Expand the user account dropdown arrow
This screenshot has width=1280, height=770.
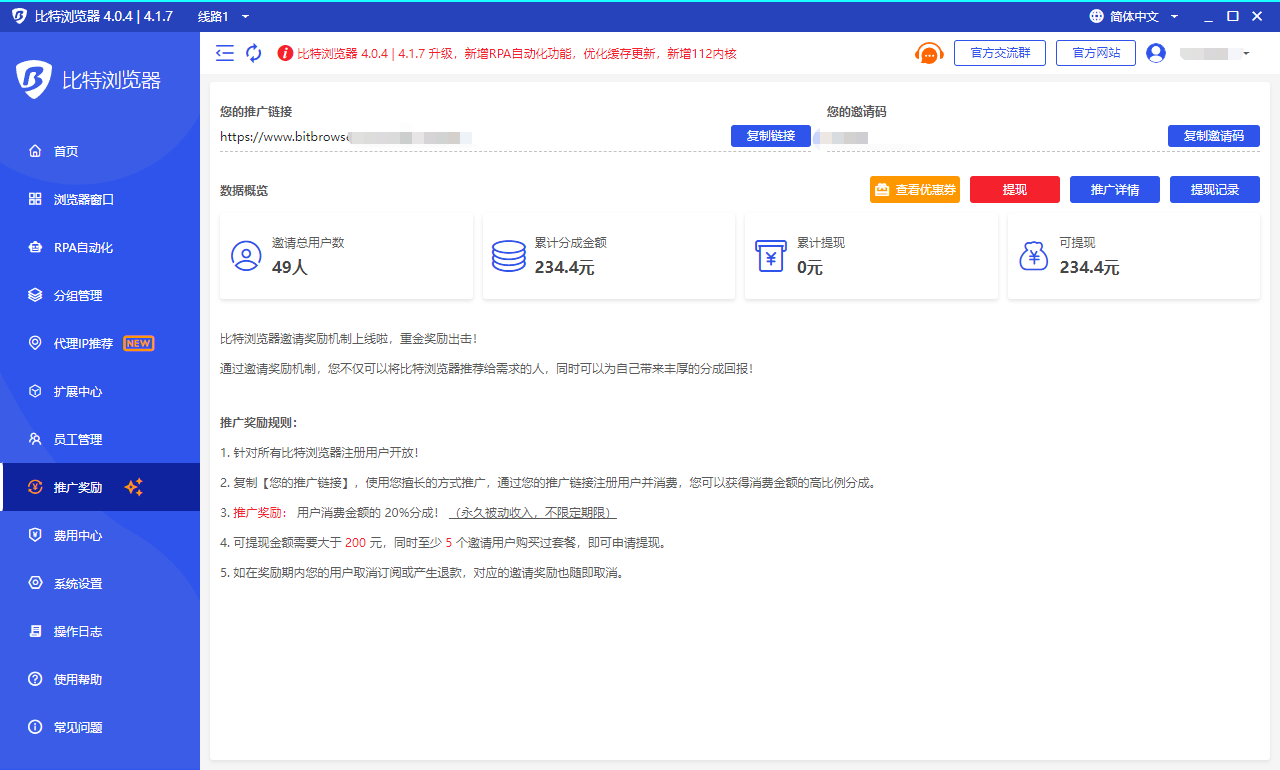pyautogui.click(x=1246, y=53)
